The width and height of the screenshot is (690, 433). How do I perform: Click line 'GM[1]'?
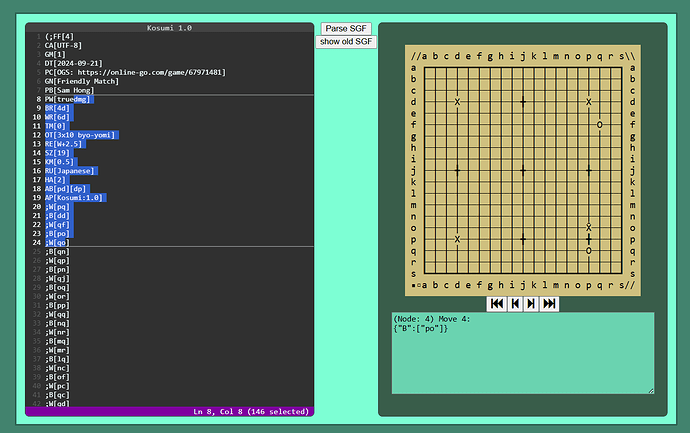click(55, 55)
